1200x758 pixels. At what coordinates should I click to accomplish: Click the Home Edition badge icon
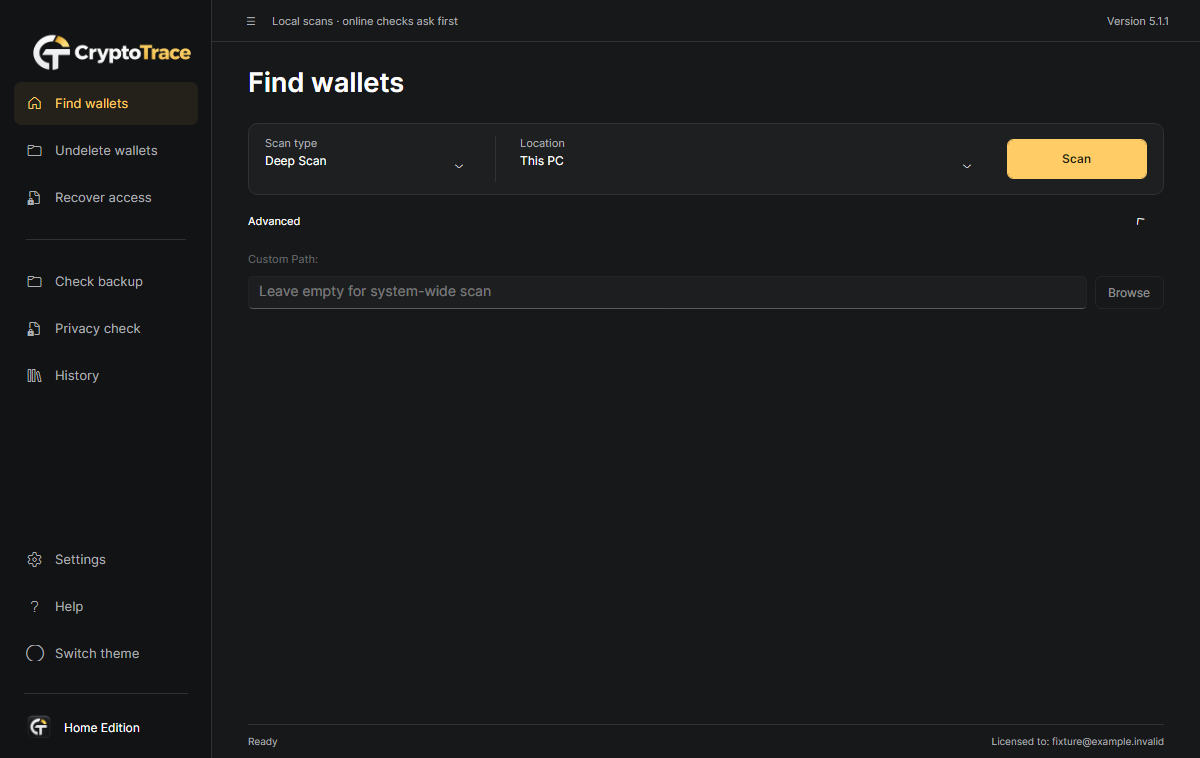click(x=39, y=727)
